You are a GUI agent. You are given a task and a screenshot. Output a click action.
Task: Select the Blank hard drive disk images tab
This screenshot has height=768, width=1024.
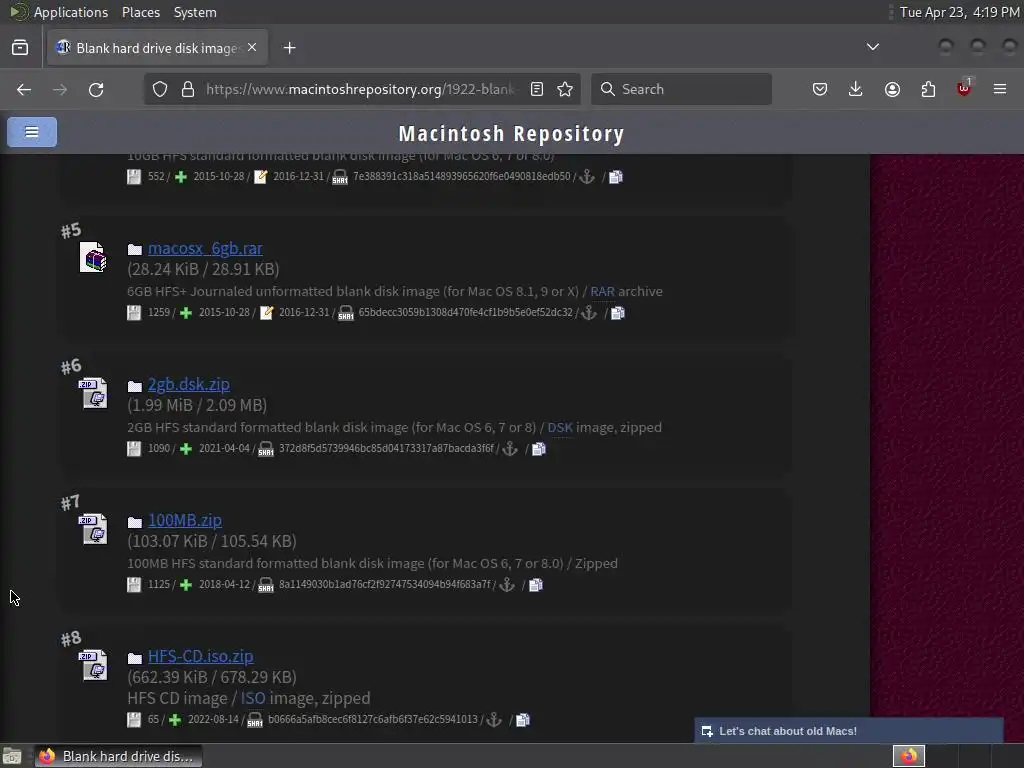pos(157,48)
